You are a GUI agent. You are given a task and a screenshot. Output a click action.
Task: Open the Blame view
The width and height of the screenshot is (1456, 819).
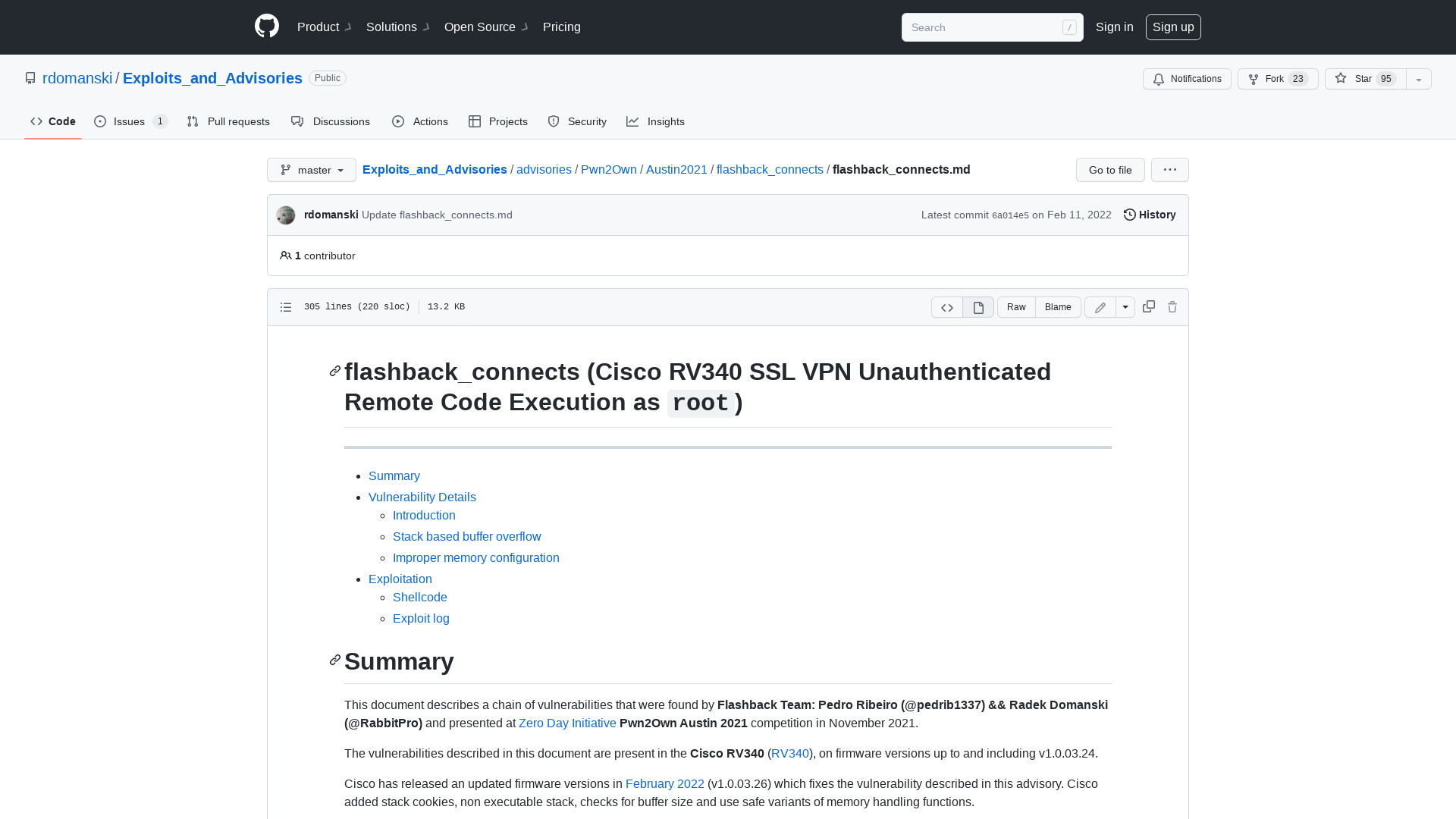pos(1058,307)
